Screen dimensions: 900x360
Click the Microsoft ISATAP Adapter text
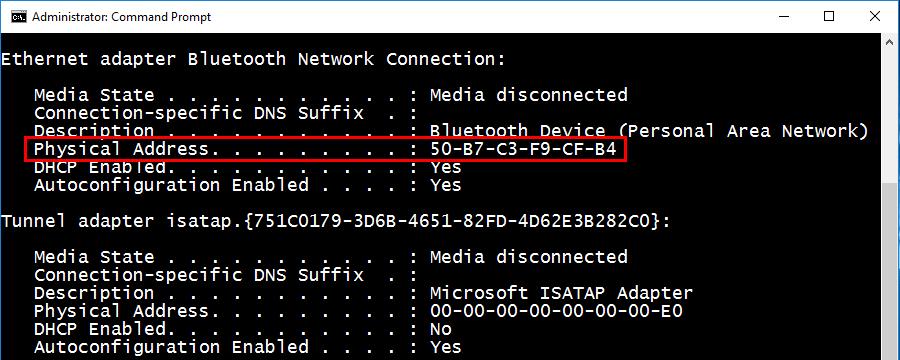click(x=561, y=293)
